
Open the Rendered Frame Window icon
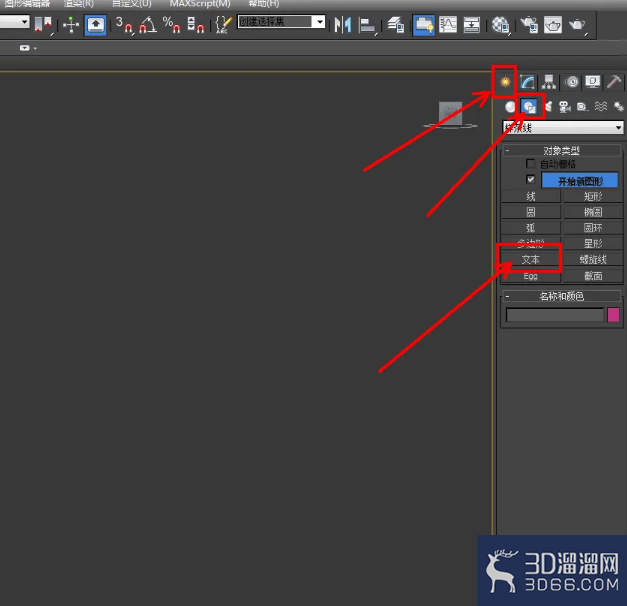(553, 25)
